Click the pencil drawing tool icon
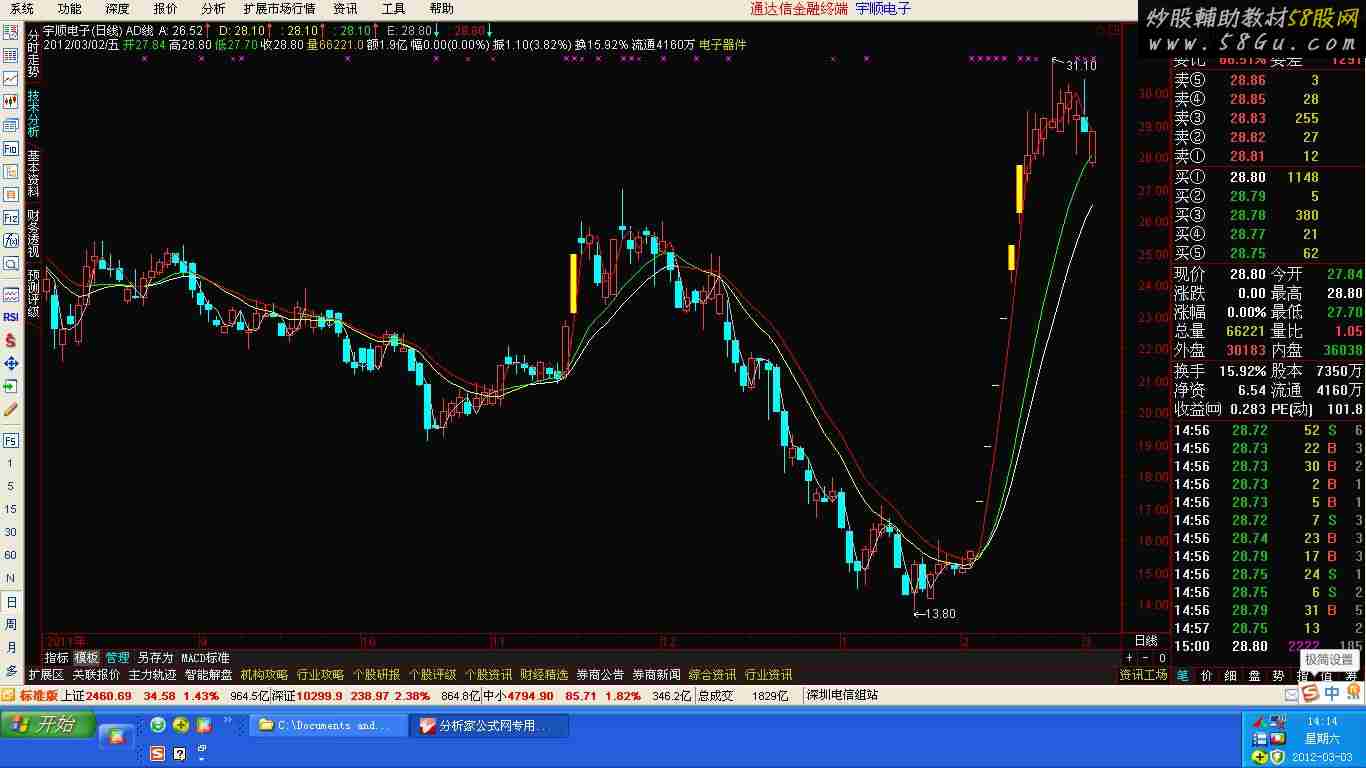The height and width of the screenshot is (768, 1366). click(x=11, y=409)
